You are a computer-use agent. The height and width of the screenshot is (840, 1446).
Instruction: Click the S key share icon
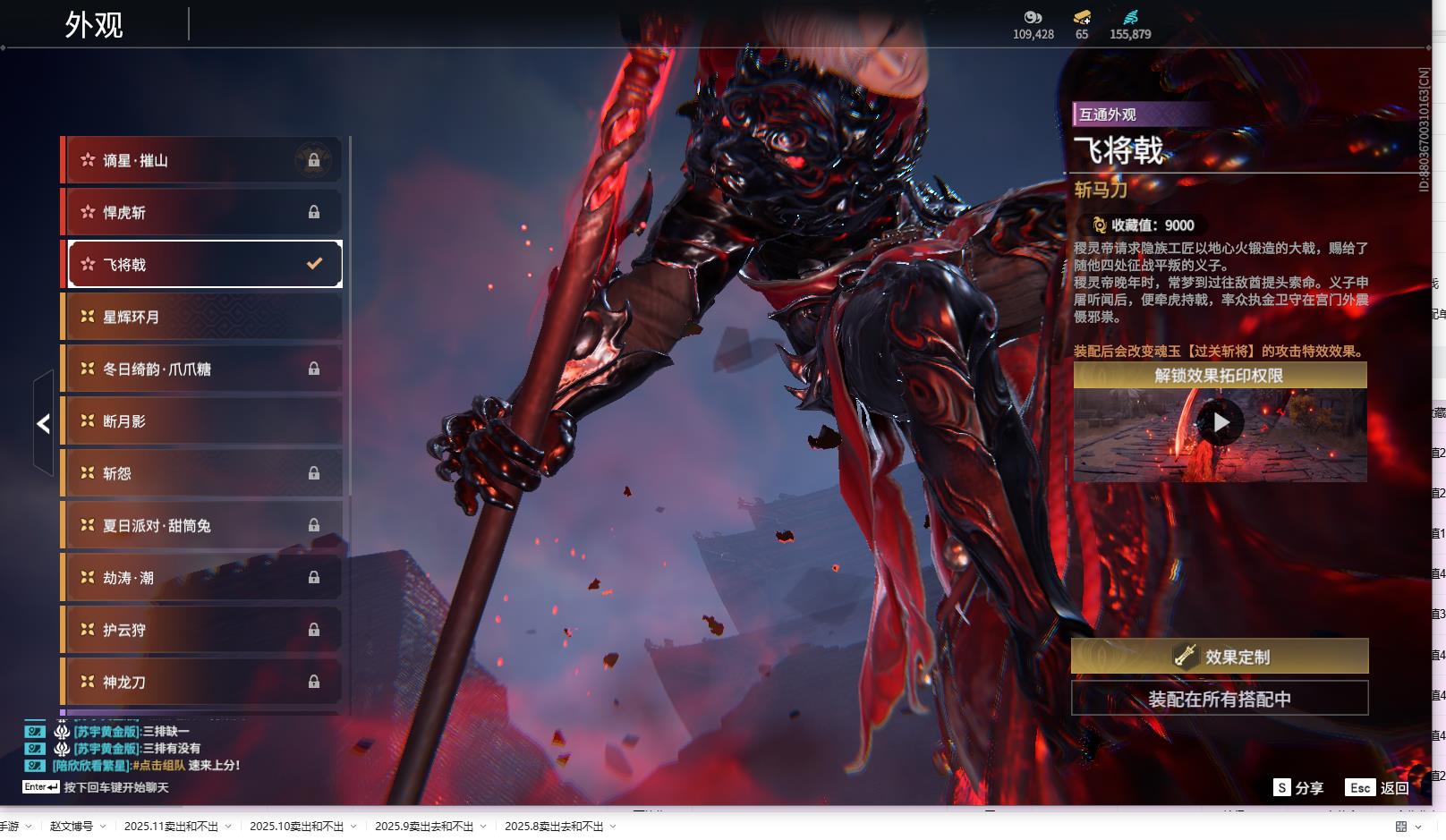[x=1282, y=787]
